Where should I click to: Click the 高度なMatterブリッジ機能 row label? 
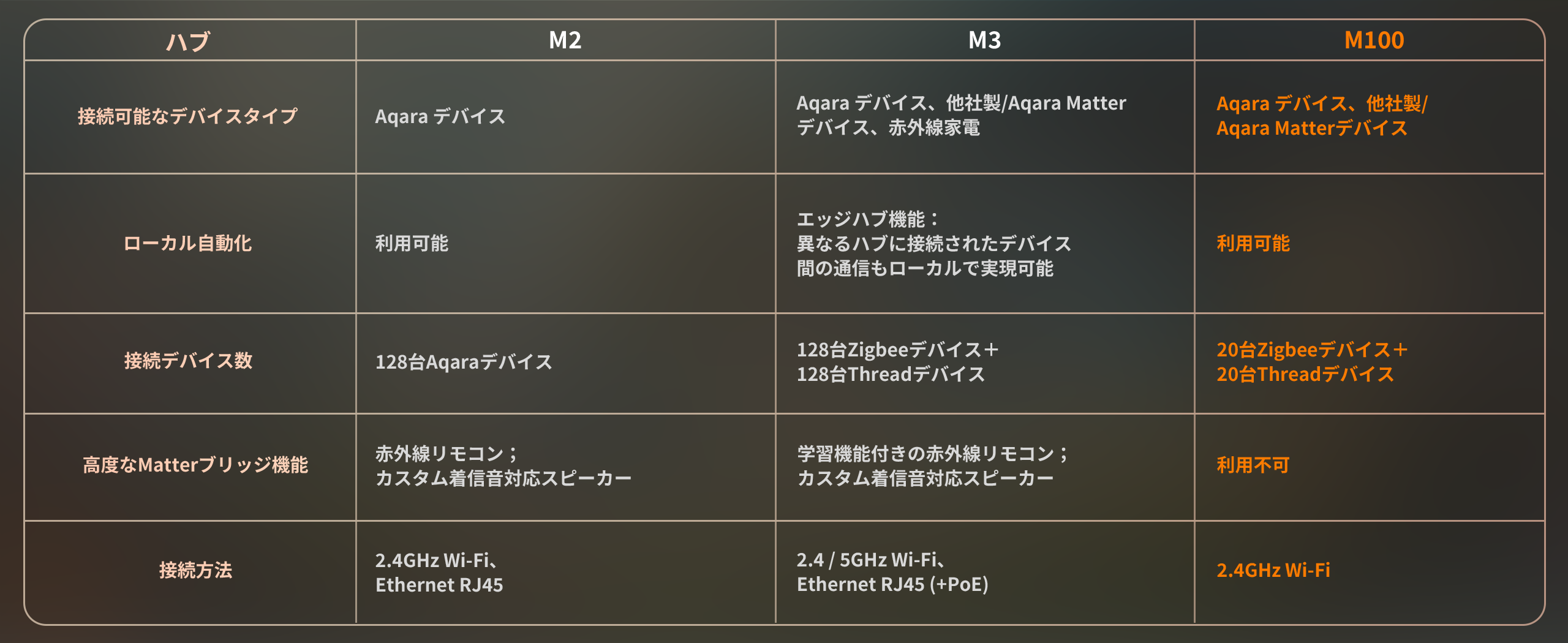pyautogui.click(x=195, y=465)
